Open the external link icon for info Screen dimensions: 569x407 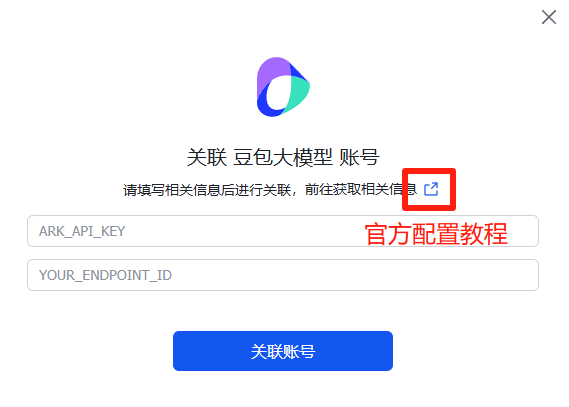coord(431,189)
